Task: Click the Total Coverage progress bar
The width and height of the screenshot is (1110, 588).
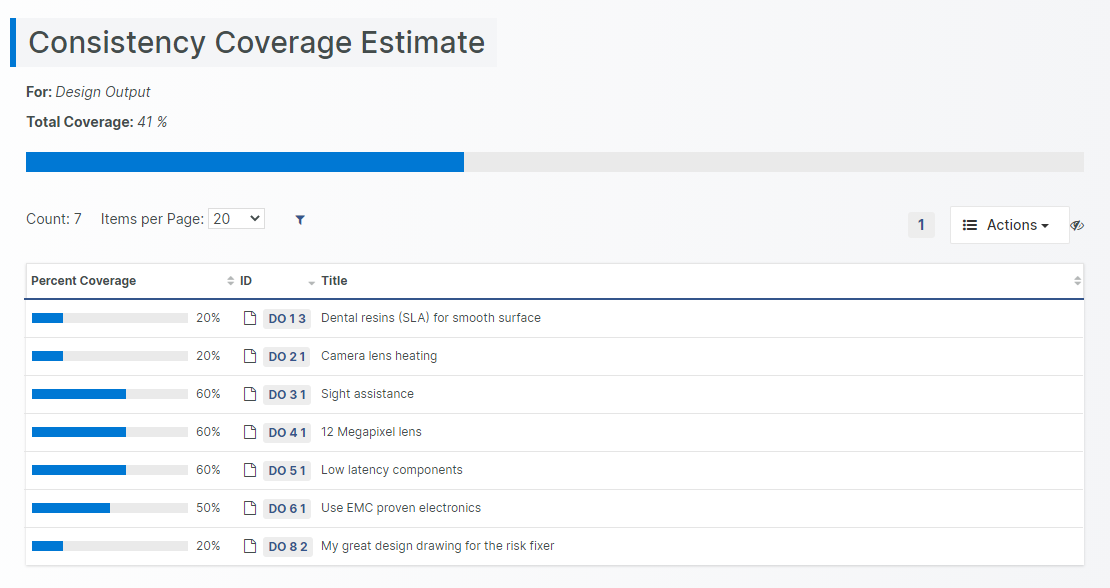Action: pyautogui.click(x=554, y=162)
